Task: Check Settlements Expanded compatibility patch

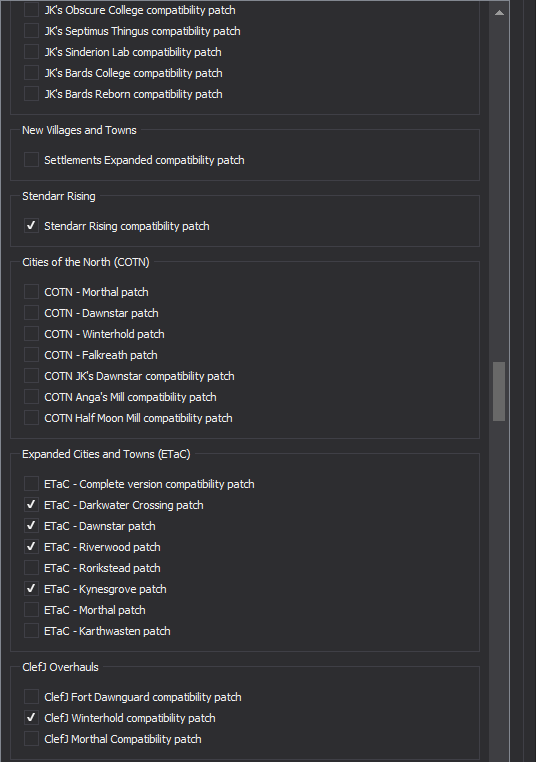Action: point(32,159)
